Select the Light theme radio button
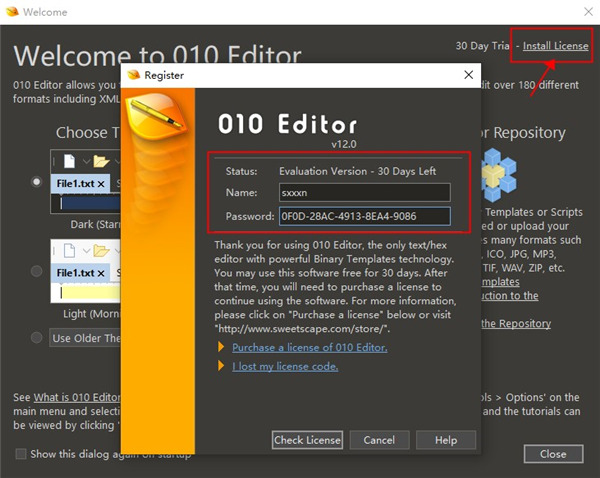600x478 pixels. coord(37,271)
